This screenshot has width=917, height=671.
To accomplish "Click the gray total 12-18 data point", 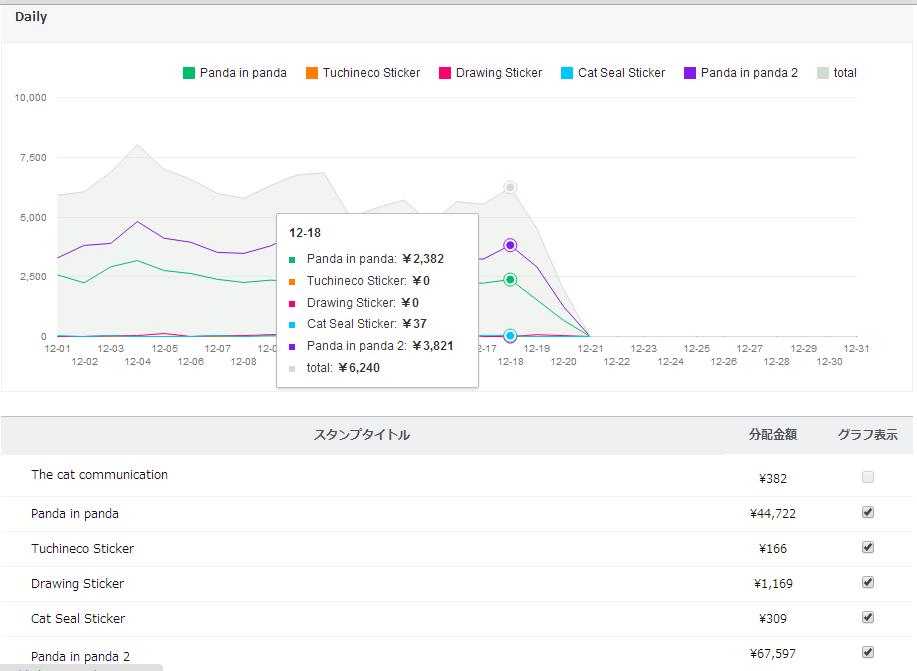I will point(510,187).
